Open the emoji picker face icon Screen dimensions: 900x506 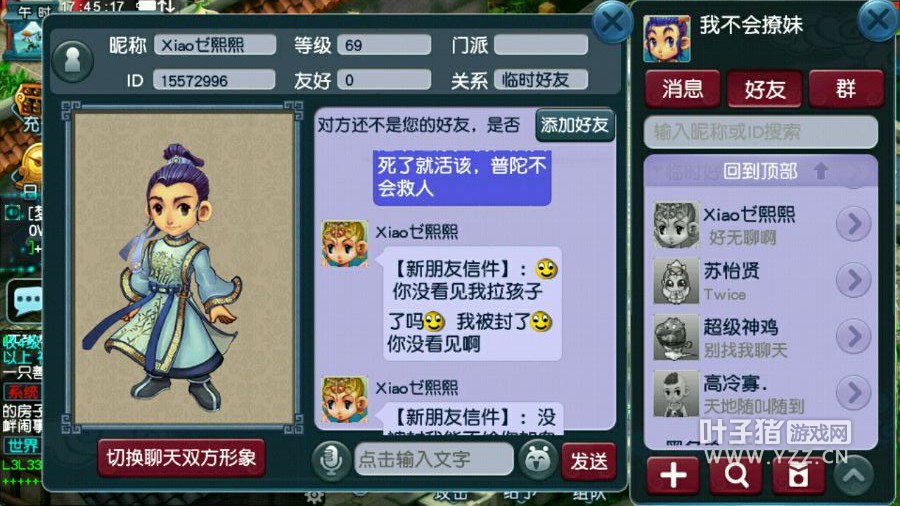point(538,459)
